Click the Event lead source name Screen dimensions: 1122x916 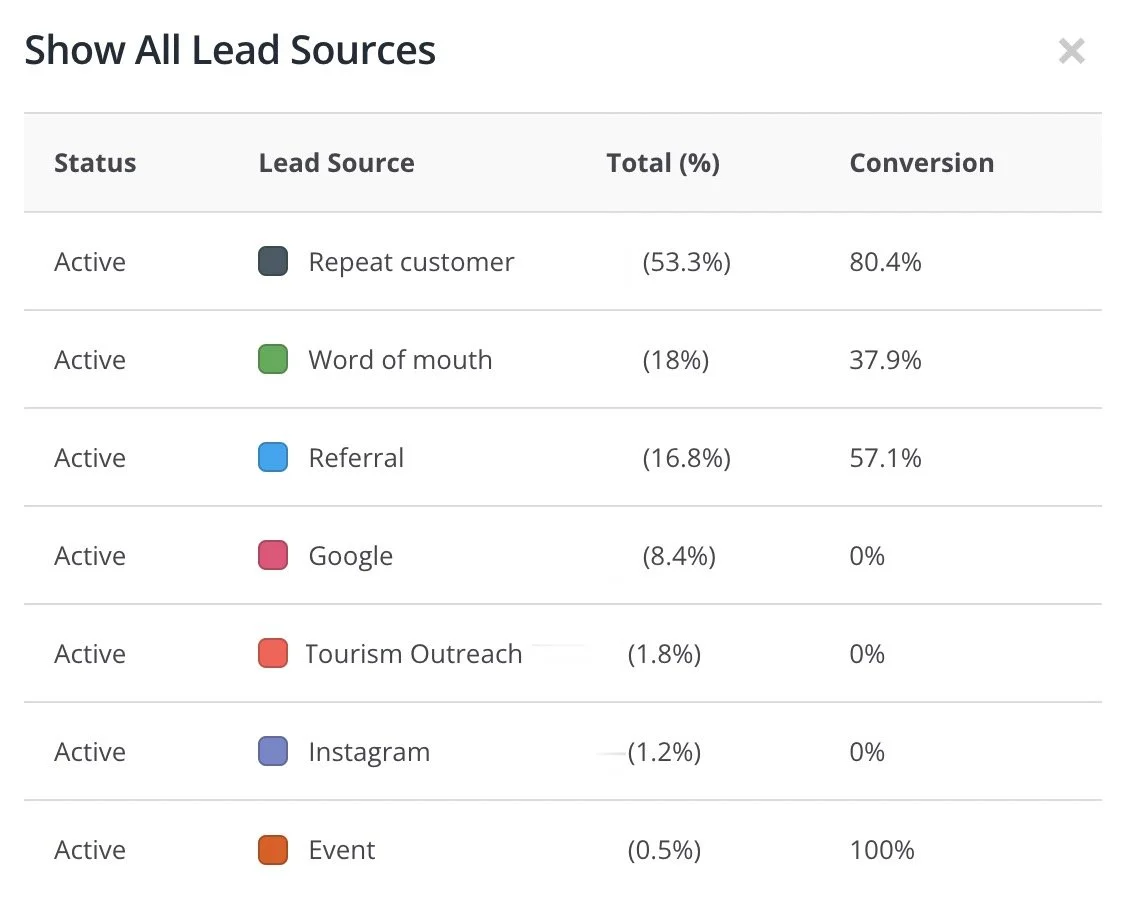click(x=342, y=850)
